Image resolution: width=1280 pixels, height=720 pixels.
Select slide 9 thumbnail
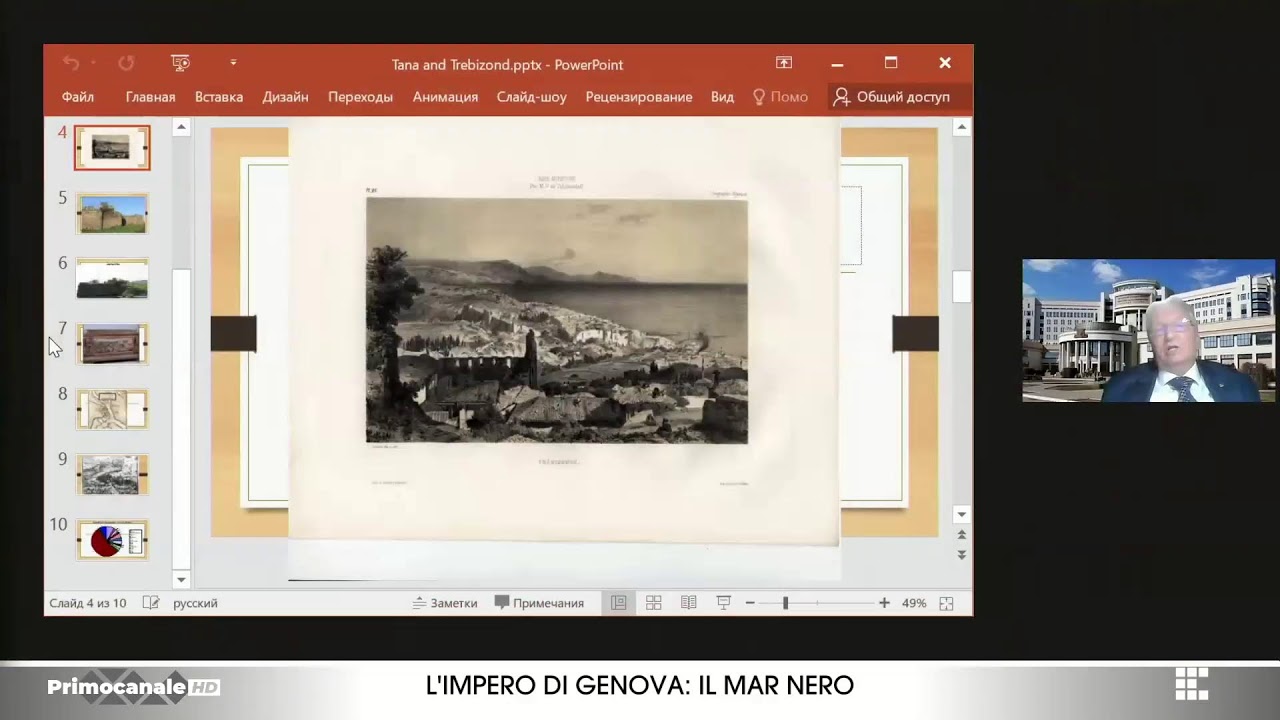pos(112,475)
